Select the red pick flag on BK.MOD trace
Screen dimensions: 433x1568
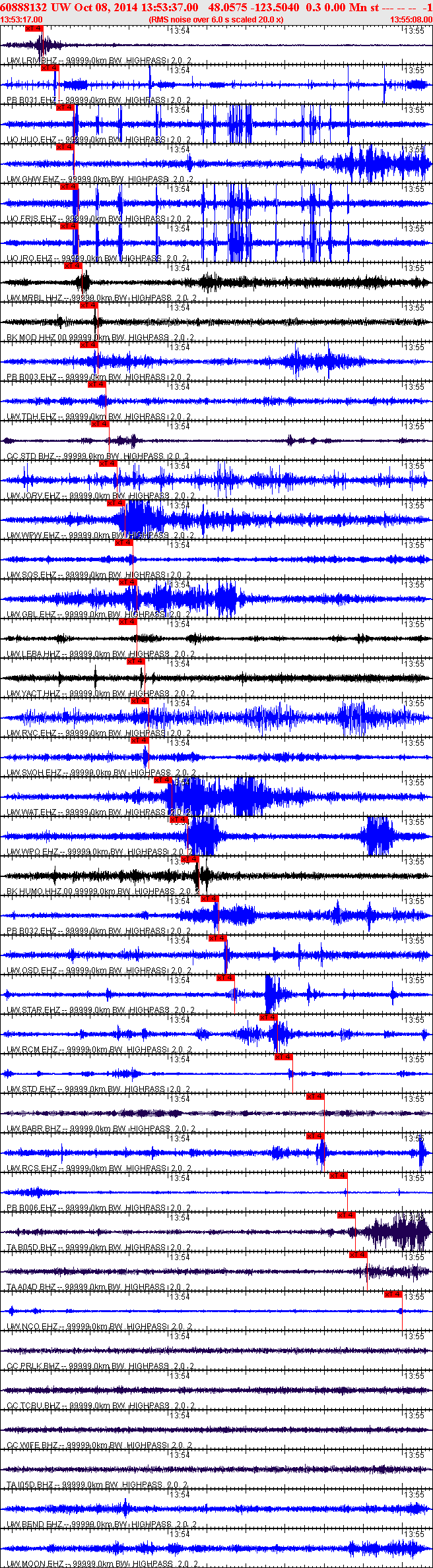[89, 305]
